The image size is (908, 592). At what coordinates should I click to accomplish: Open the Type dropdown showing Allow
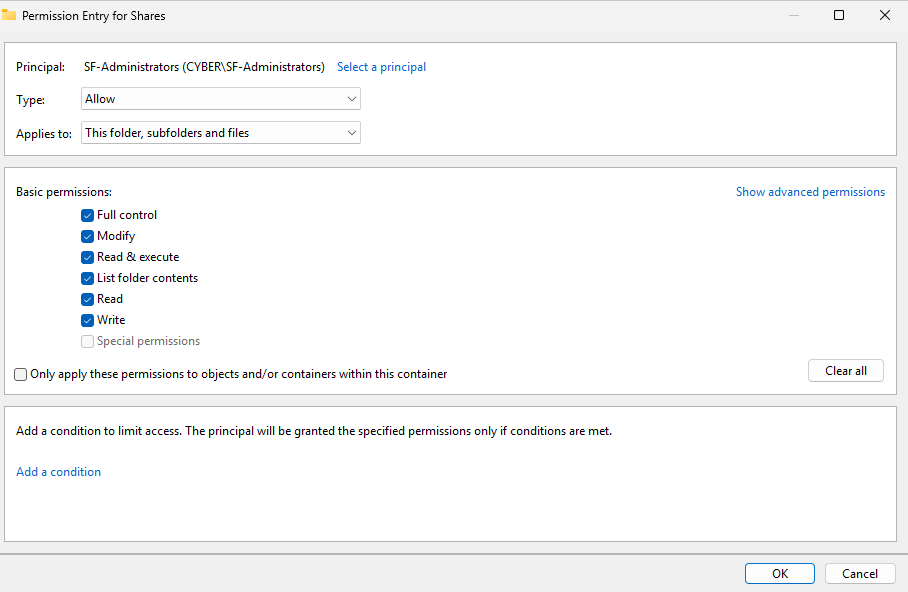tap(220, 99)
